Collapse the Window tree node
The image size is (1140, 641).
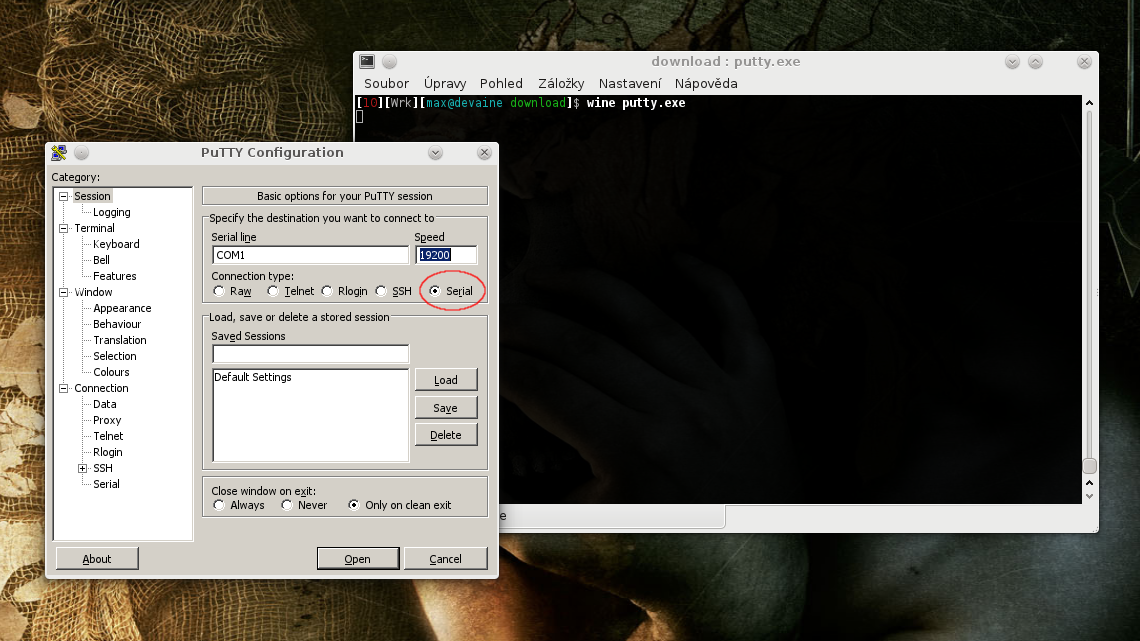(64, 292)
